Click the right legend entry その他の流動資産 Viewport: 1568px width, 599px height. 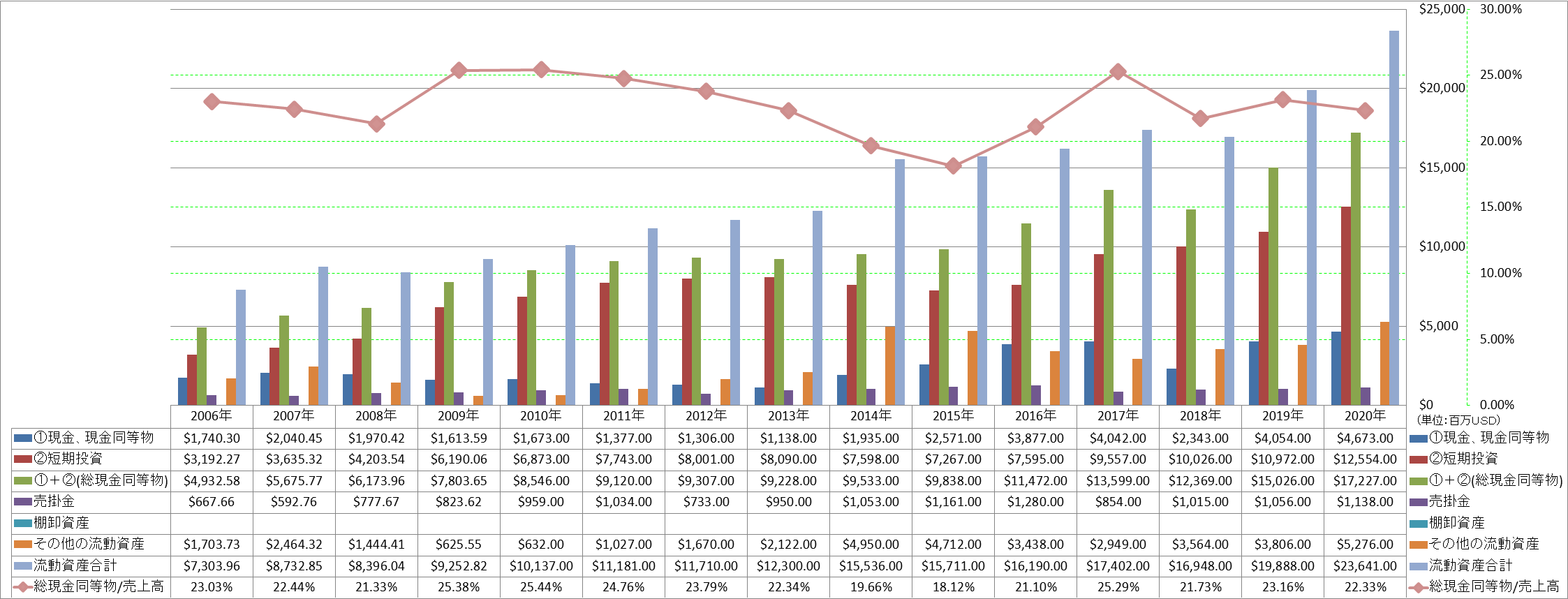(x=1474, y=544)
